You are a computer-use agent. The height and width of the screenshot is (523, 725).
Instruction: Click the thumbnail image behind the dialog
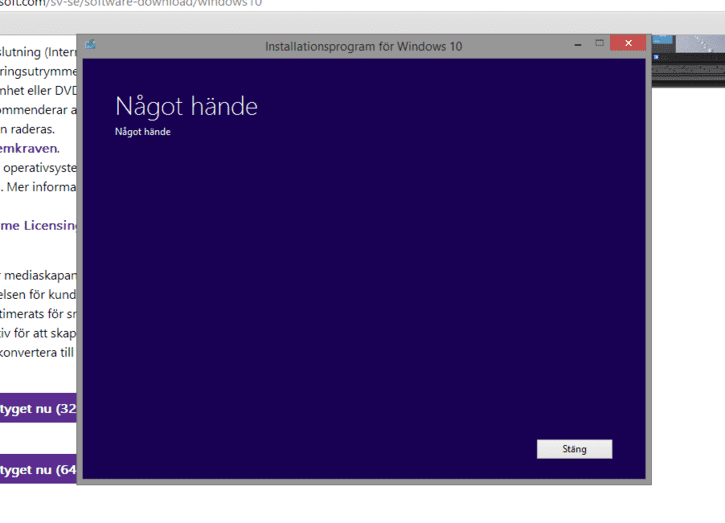(x=688, y=56)
